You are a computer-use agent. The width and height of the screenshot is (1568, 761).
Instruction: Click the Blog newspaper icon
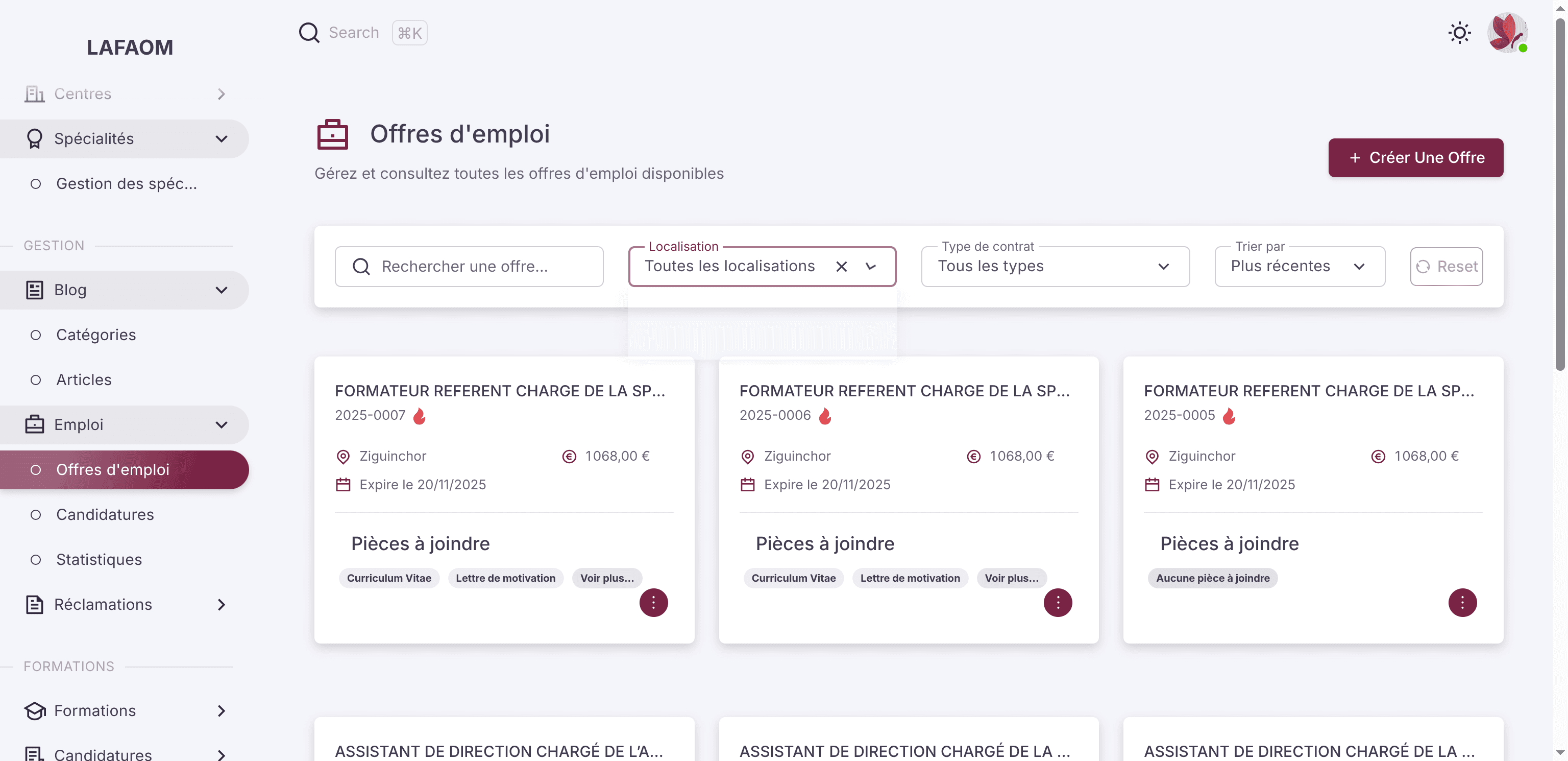click(35, 290)
